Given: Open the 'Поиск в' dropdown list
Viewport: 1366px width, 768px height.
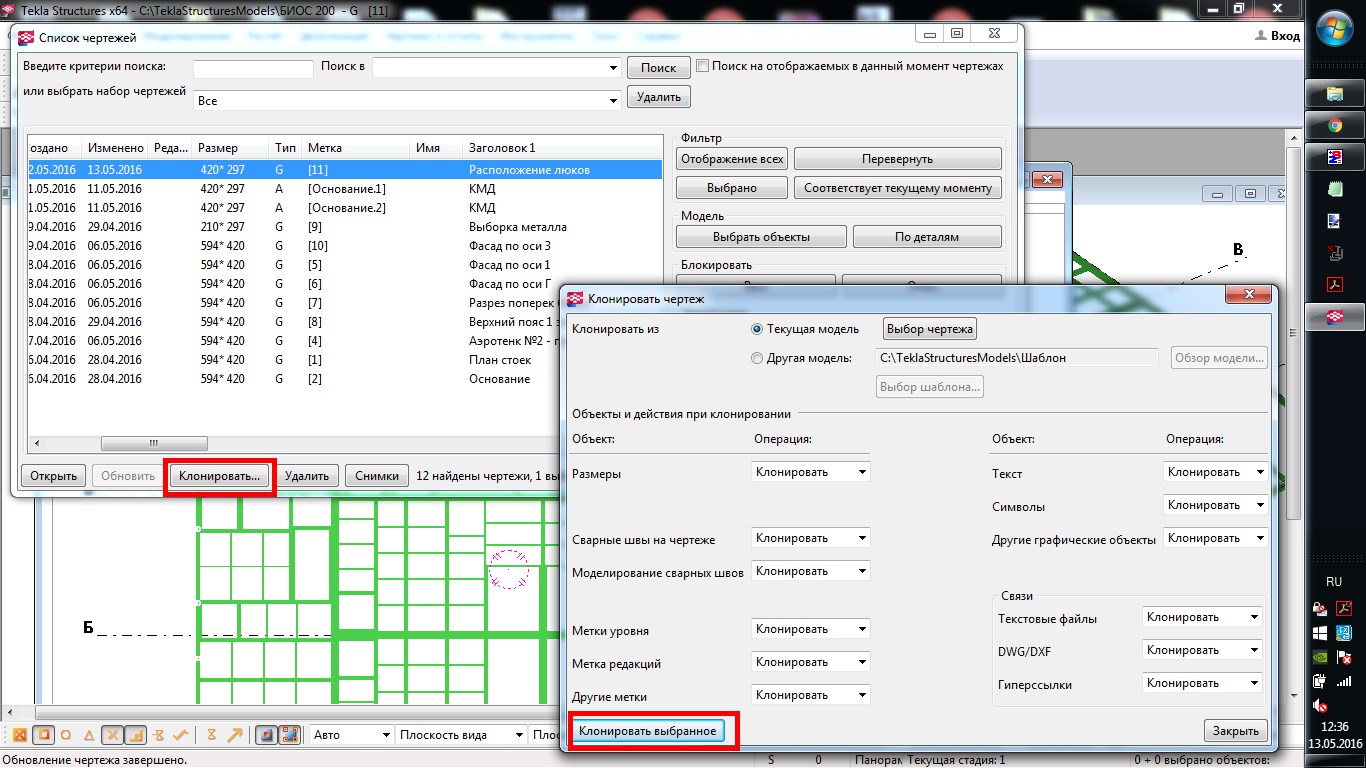Looking at the screenshot, I should (496, 68).
